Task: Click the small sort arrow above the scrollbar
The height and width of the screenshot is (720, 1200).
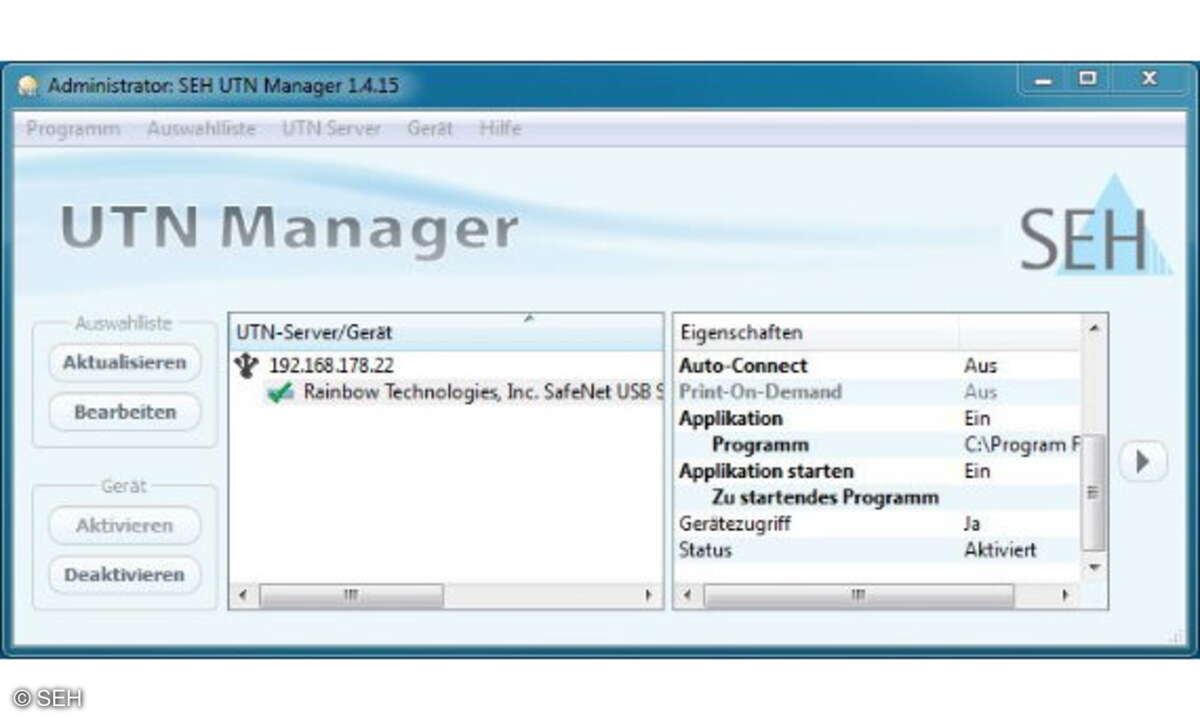Action: point(528,320)
